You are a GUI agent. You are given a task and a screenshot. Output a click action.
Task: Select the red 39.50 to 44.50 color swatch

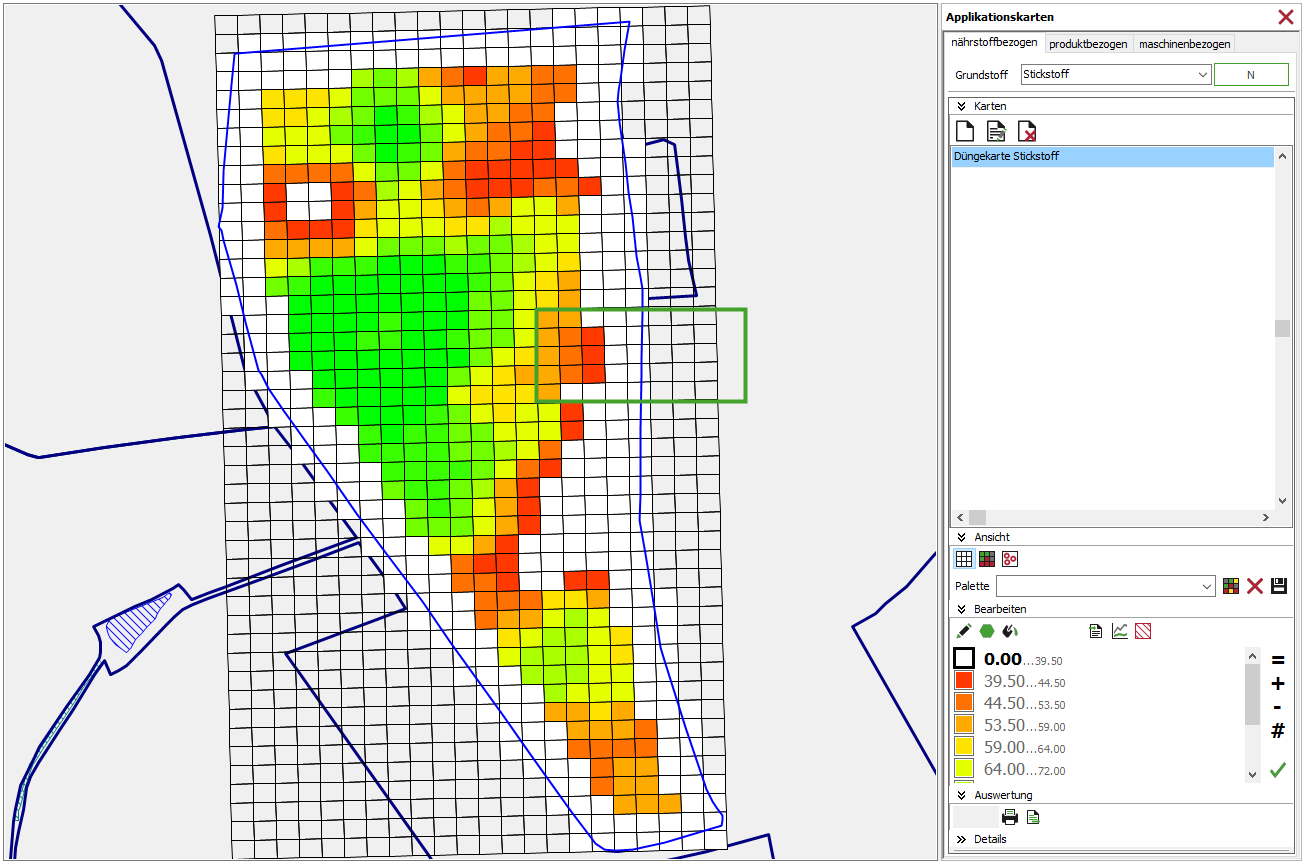pos(964,681)
